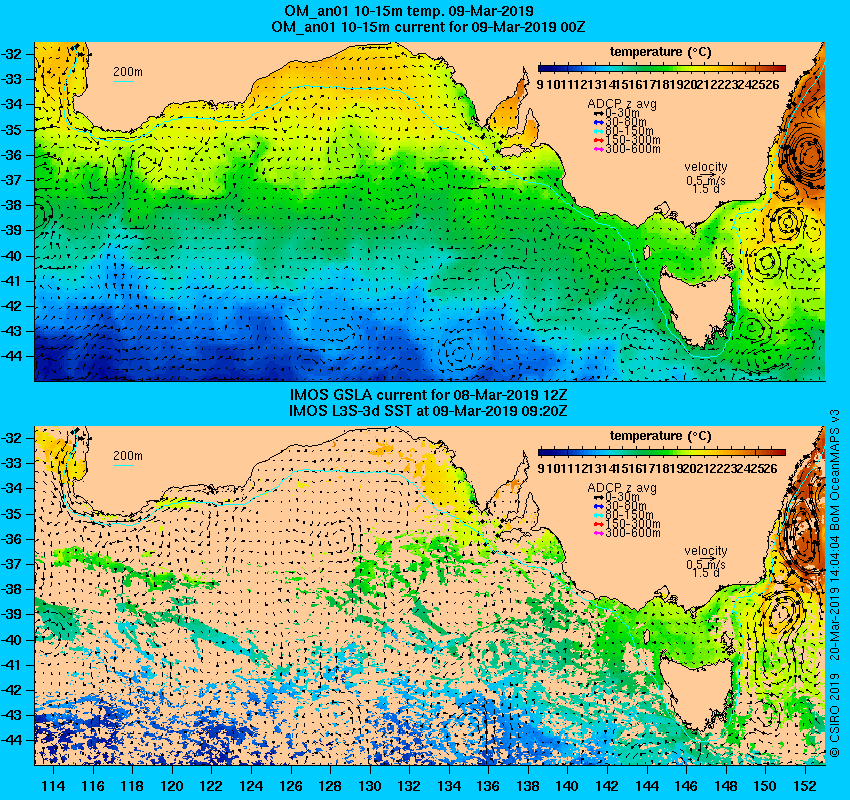
Task: Select title 'OM_an01 10-15m current for 09-Mar-2019 00Z'
Action: pyautogui.click(x=428, y=27)
